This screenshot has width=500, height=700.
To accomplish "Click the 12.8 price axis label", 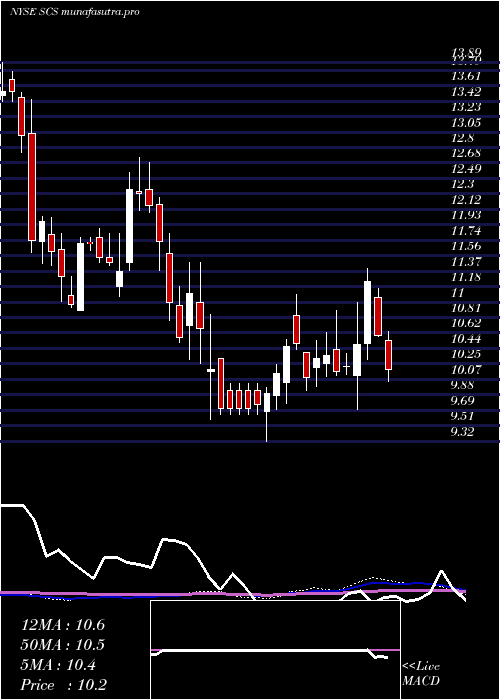I will 463,138.
